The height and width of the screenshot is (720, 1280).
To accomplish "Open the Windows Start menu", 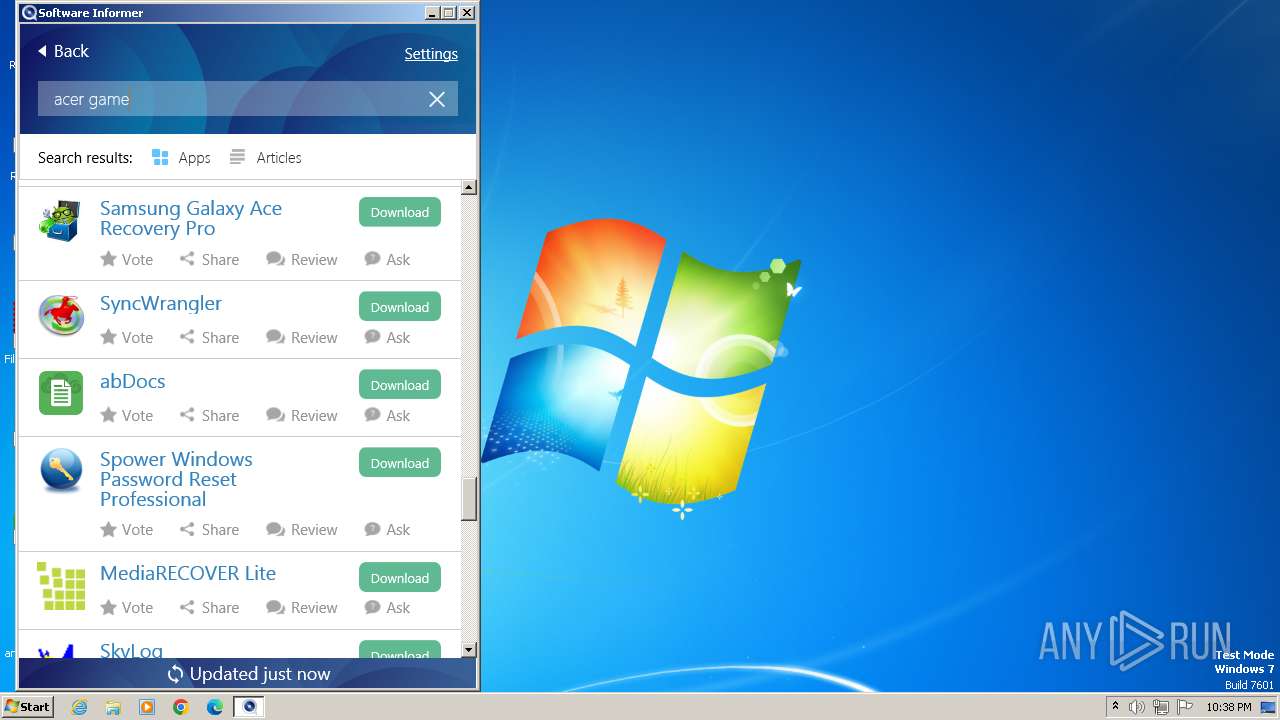I will [28, 706].
